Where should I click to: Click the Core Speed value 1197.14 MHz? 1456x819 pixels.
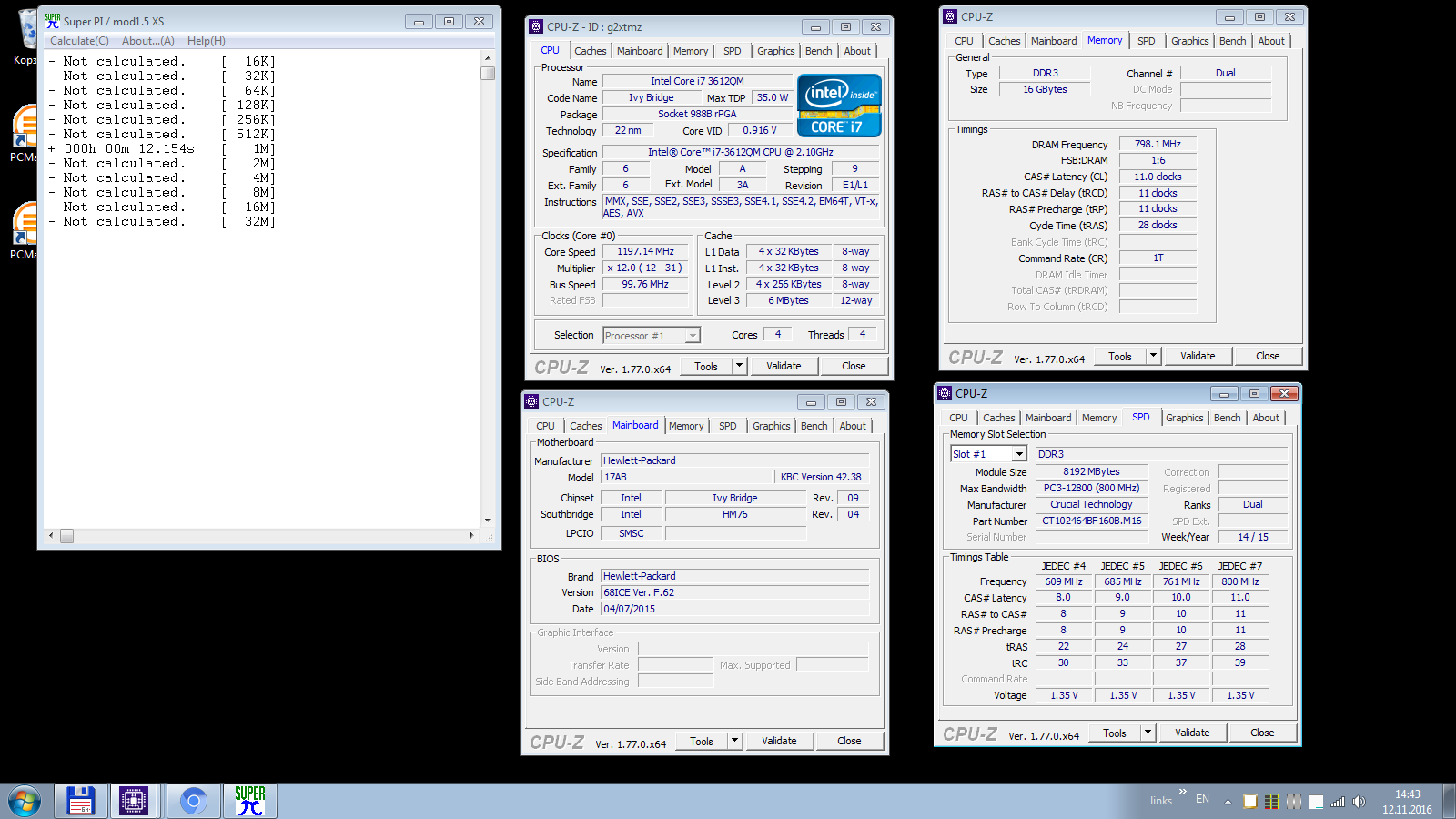[x=645, y=251]
